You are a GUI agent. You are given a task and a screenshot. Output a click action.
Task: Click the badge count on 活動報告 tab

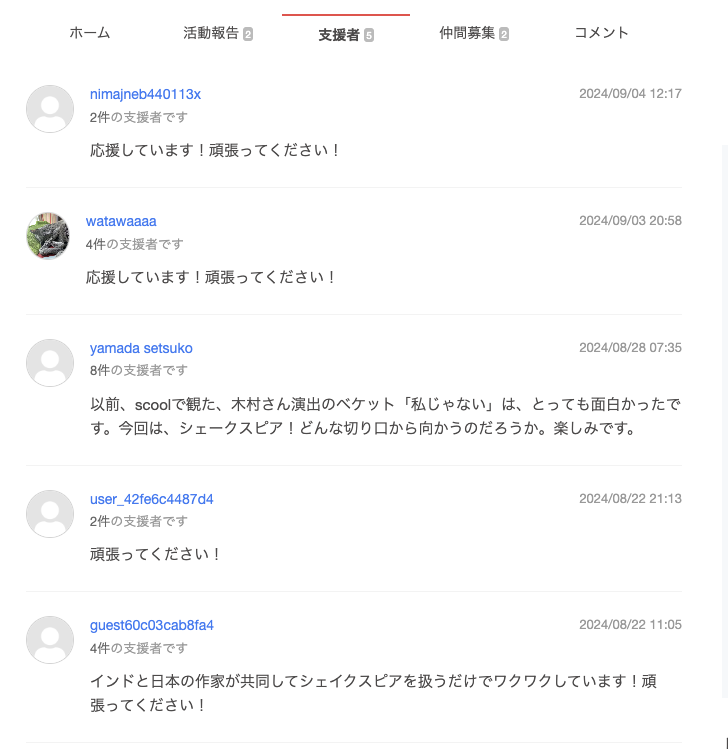248,34
